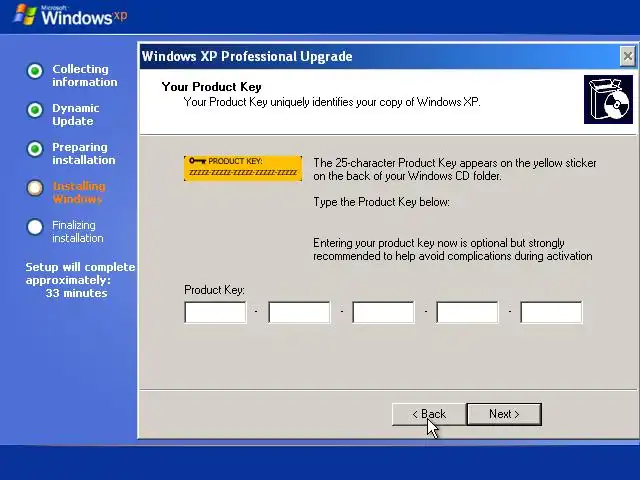
Task: Click the Preparing installation step indicator
Action: 35,149
